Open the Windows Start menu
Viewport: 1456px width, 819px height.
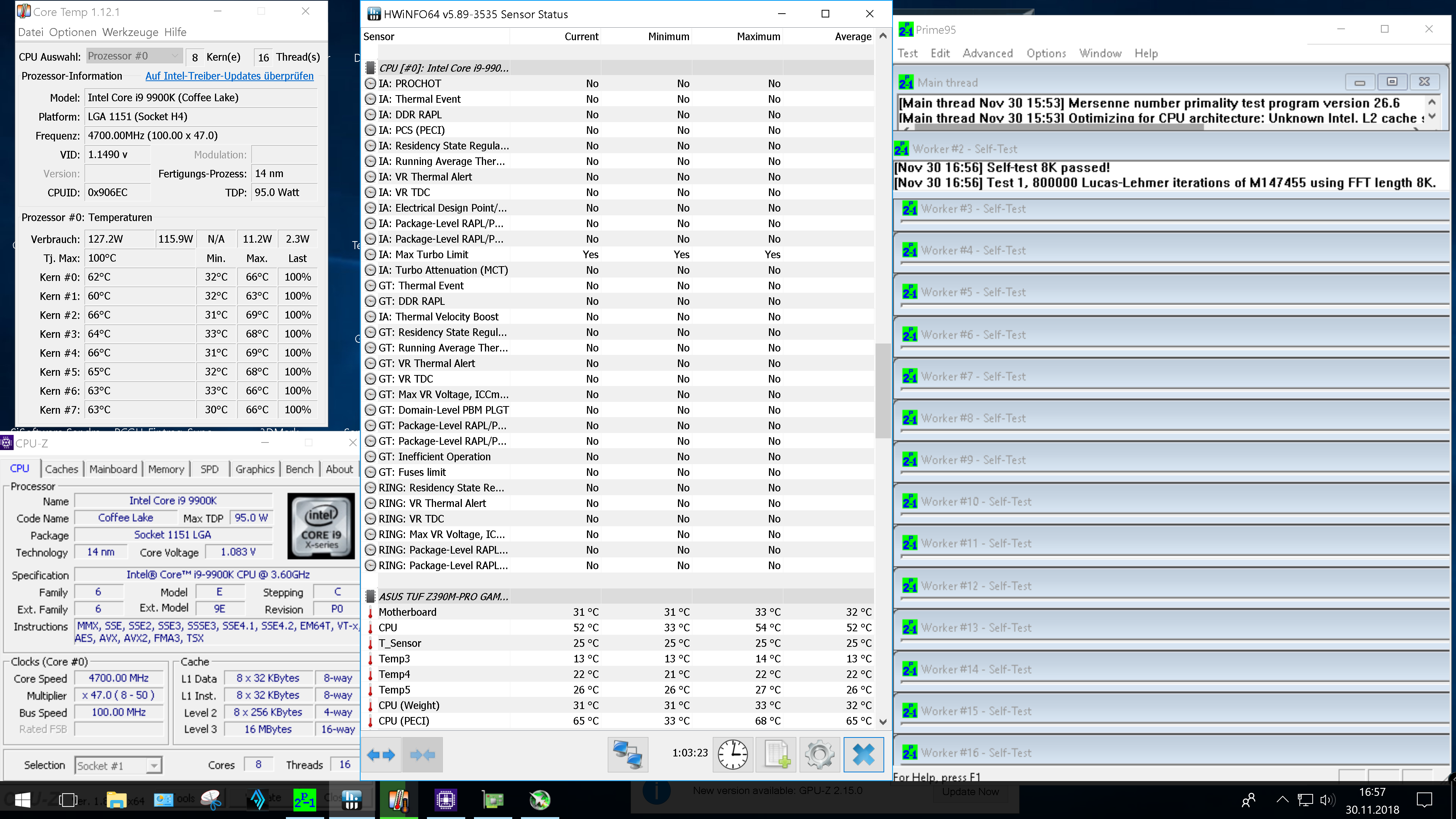[x=22, y=800]
